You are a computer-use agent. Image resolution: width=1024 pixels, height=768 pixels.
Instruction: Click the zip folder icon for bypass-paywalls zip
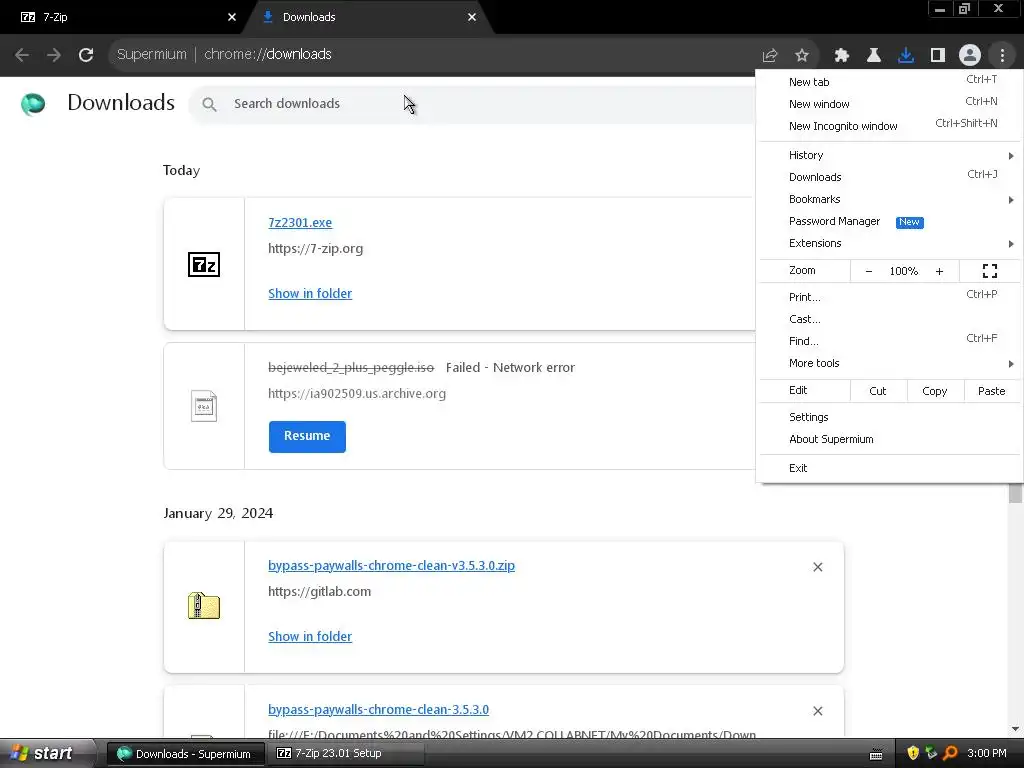point(204,606)
